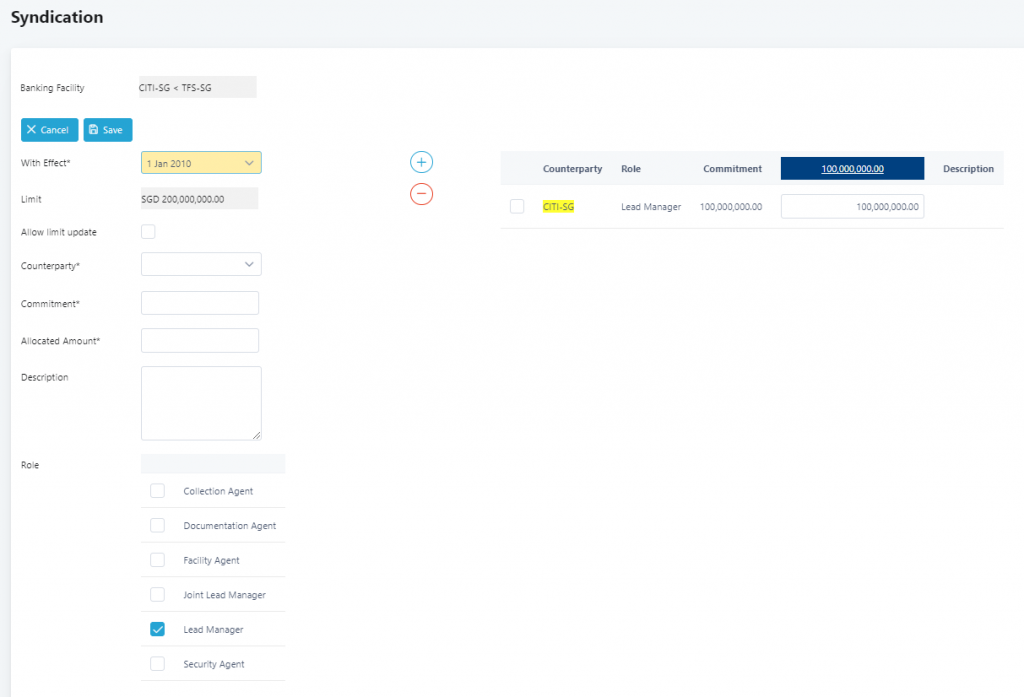The height and width of the screenshot is (697, 1024).
Task: Edit the allocated amount in the CITI-SG row
Action: [x=852, y=206]
